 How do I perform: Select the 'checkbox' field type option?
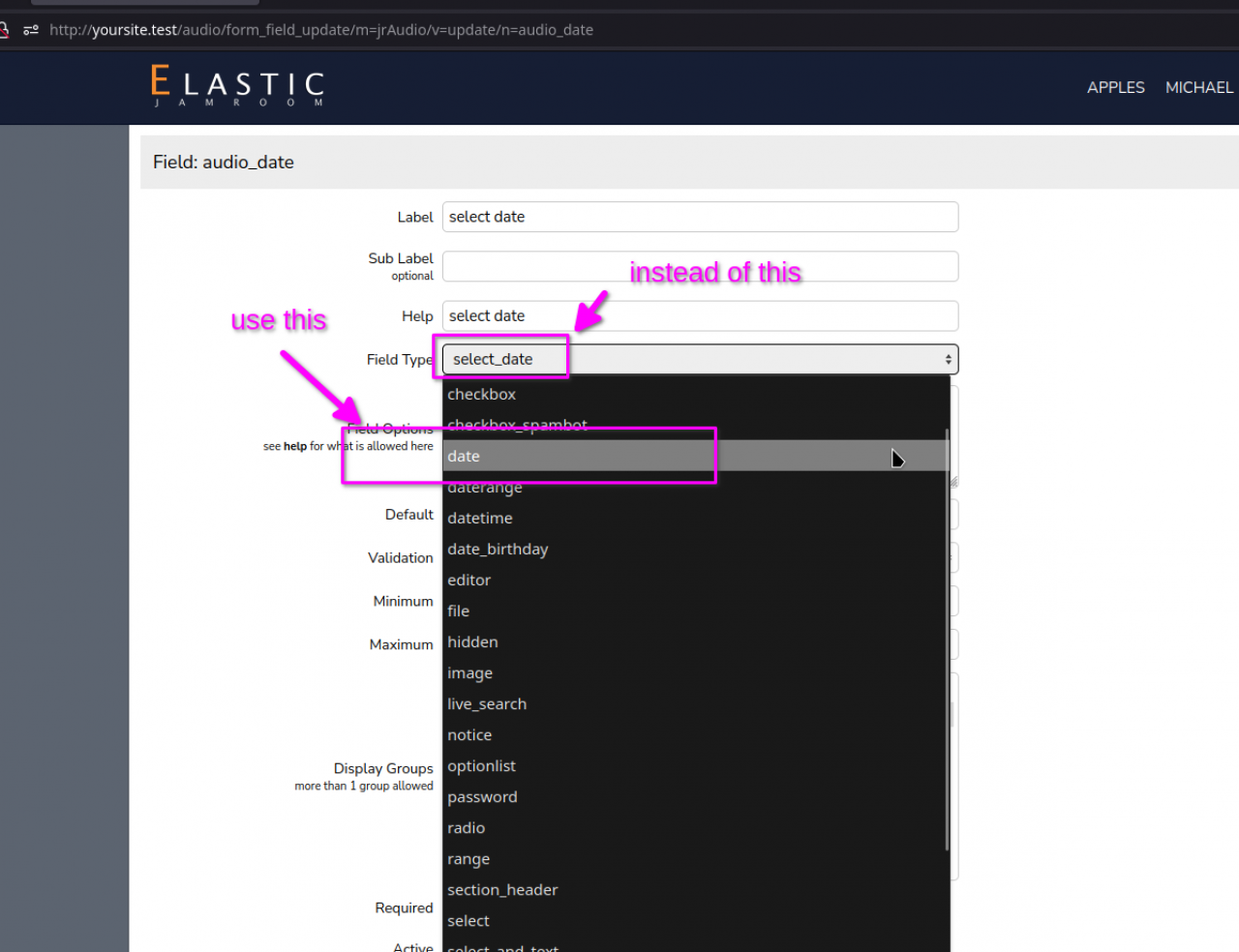[481, 395]
